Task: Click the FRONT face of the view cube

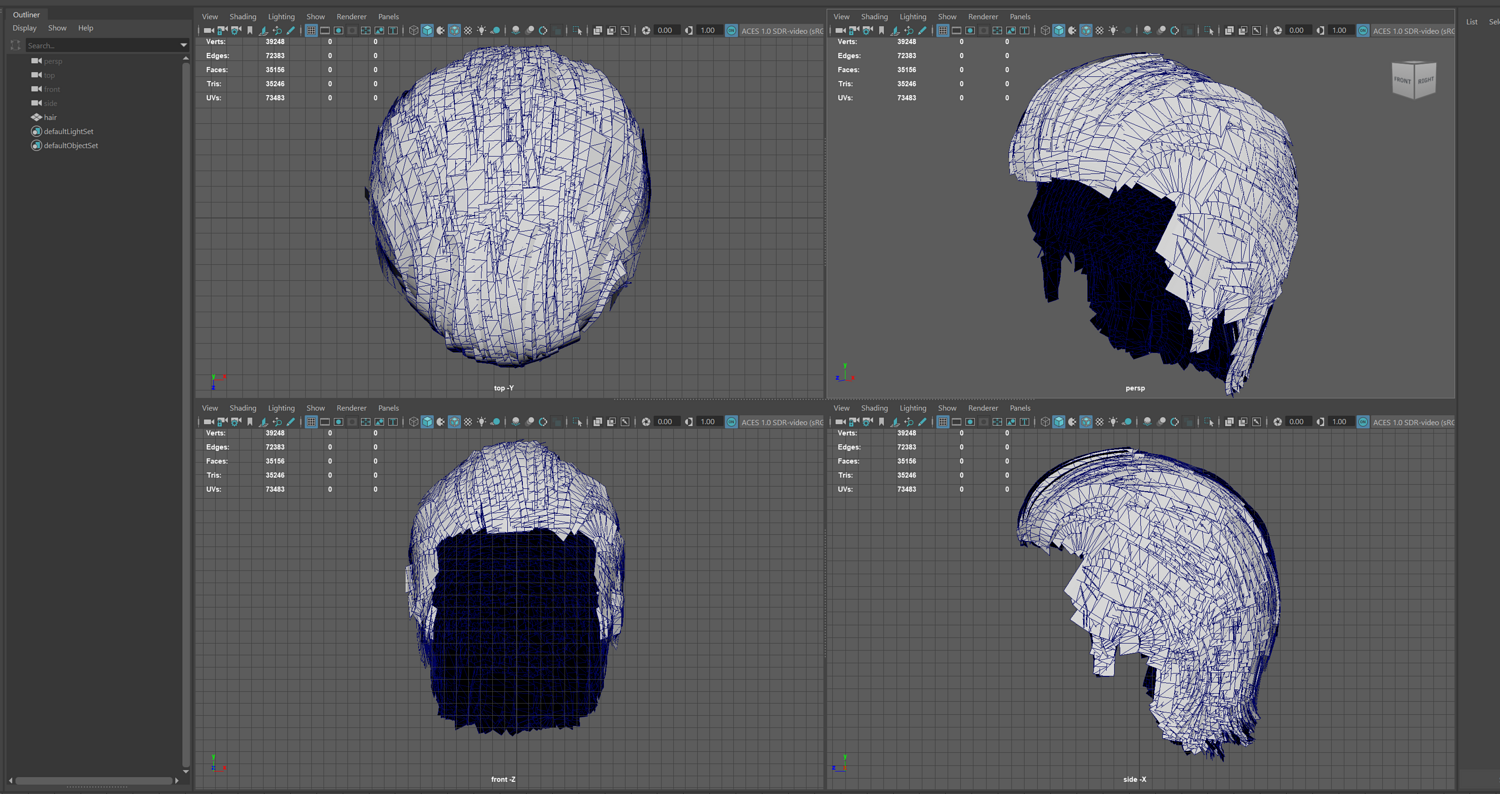Action: (x=1403, y=81)
